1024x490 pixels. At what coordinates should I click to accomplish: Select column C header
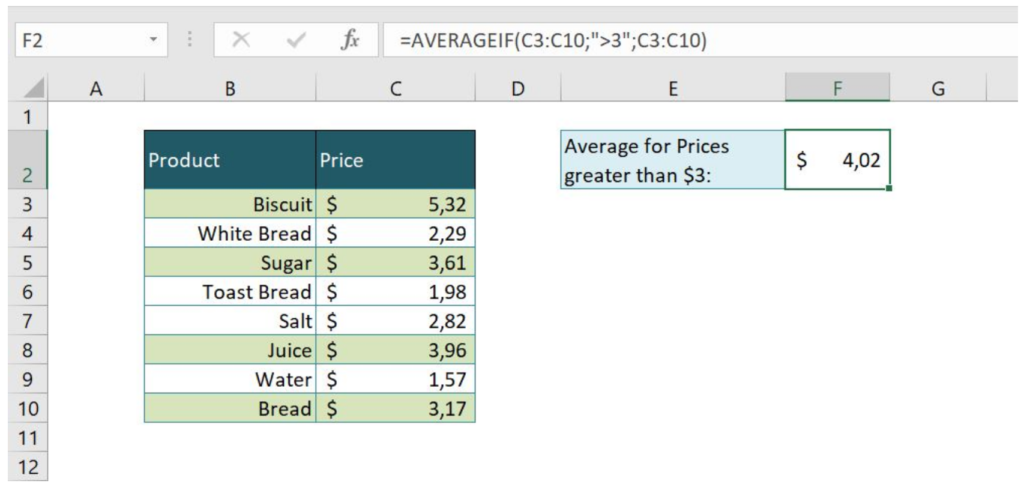(396, 88)
